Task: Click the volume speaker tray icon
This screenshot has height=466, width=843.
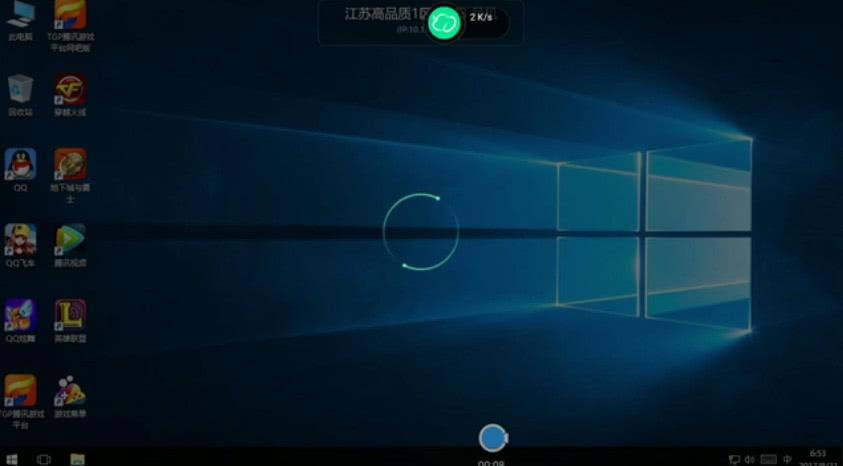Action: (749, 460)
